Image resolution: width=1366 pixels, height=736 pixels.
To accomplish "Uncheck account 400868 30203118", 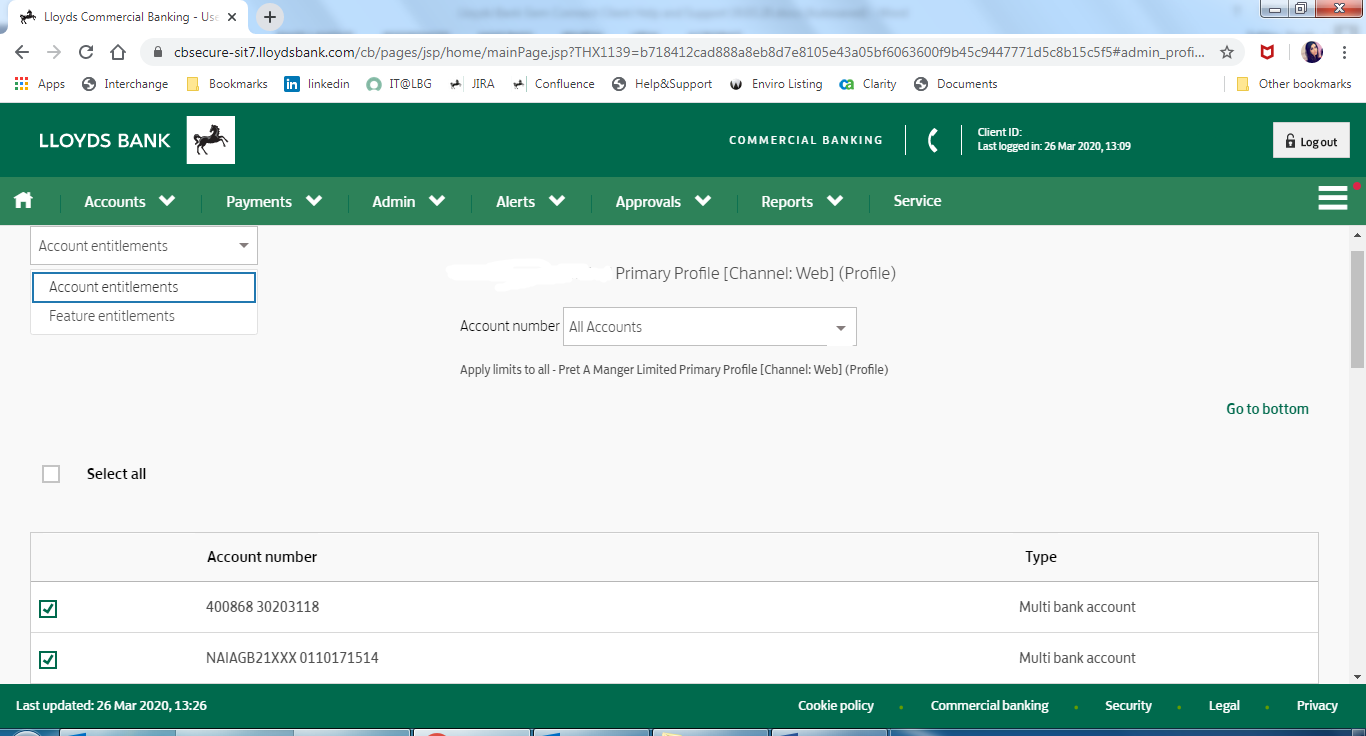I will click(48, 608).
